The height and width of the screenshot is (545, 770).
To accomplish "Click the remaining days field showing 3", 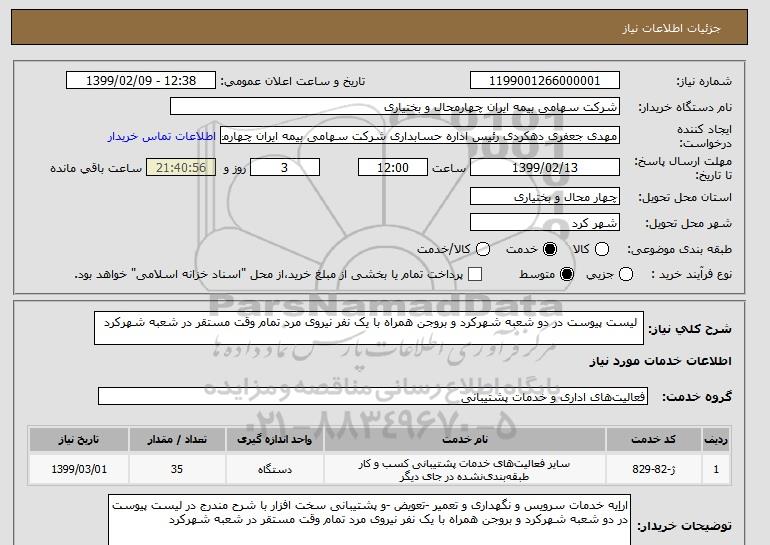I will [x=285, y=167].
